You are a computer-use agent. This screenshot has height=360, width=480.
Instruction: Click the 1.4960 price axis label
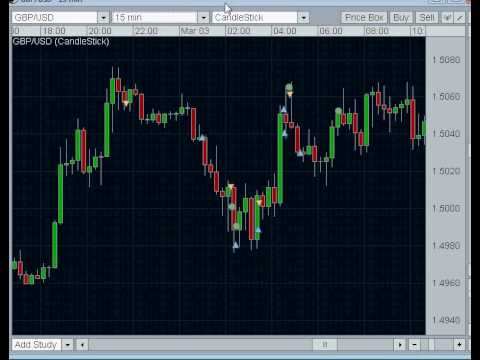(x=446, y=283)
